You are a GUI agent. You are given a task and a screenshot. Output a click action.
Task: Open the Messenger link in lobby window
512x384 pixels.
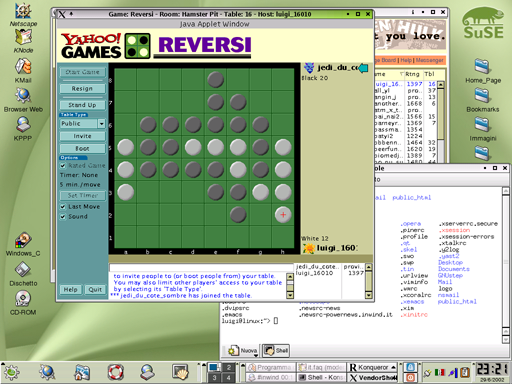[430, 60]
